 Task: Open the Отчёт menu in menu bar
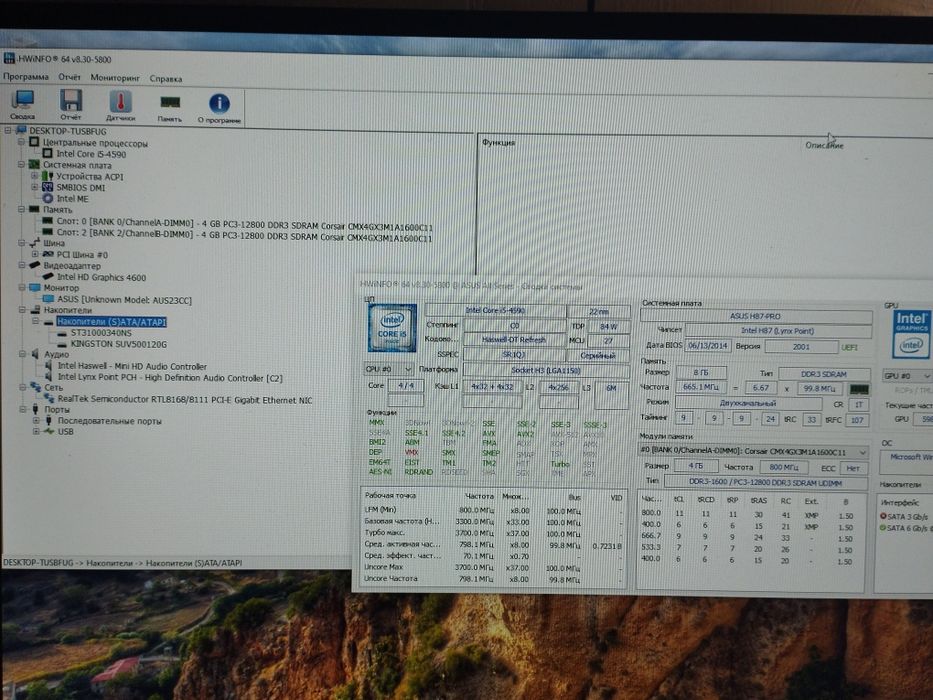tap(69, 77)
